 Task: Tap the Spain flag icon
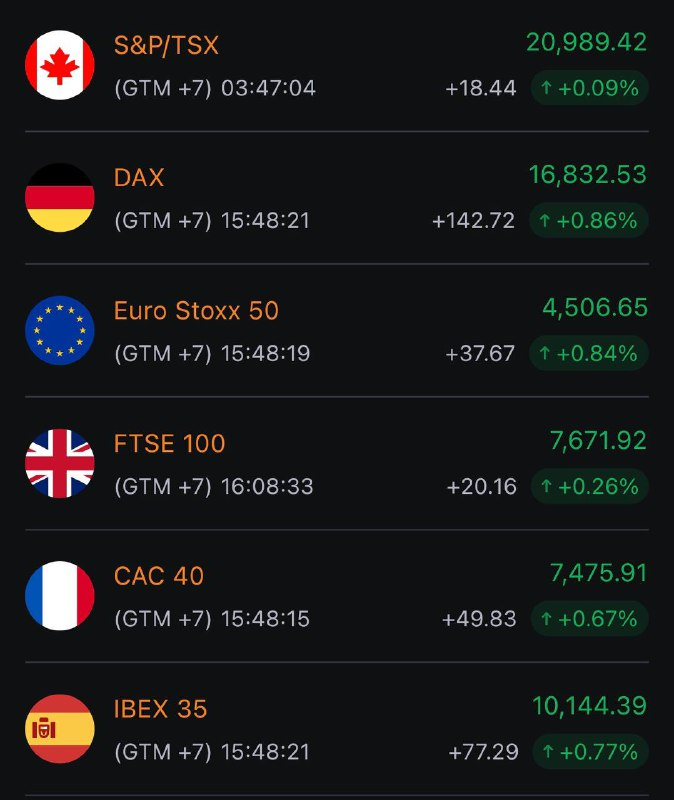click(60, 729)
